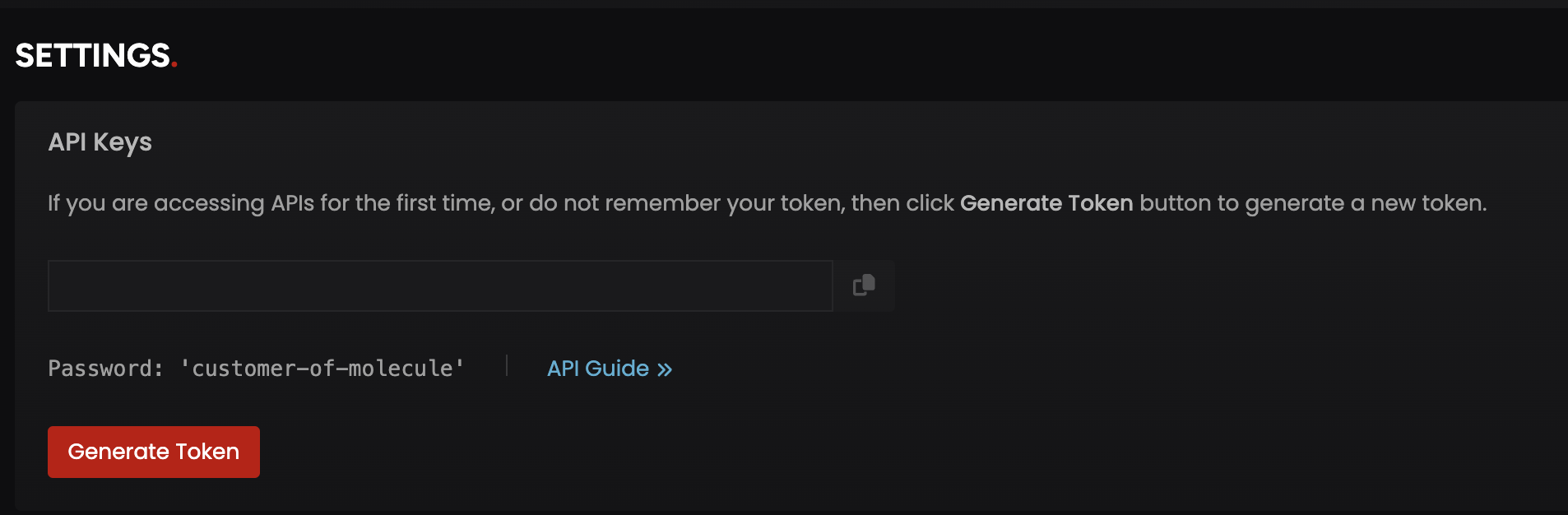Click the SETTINGS page heading
1568x515 pixels.
[92, 56]
